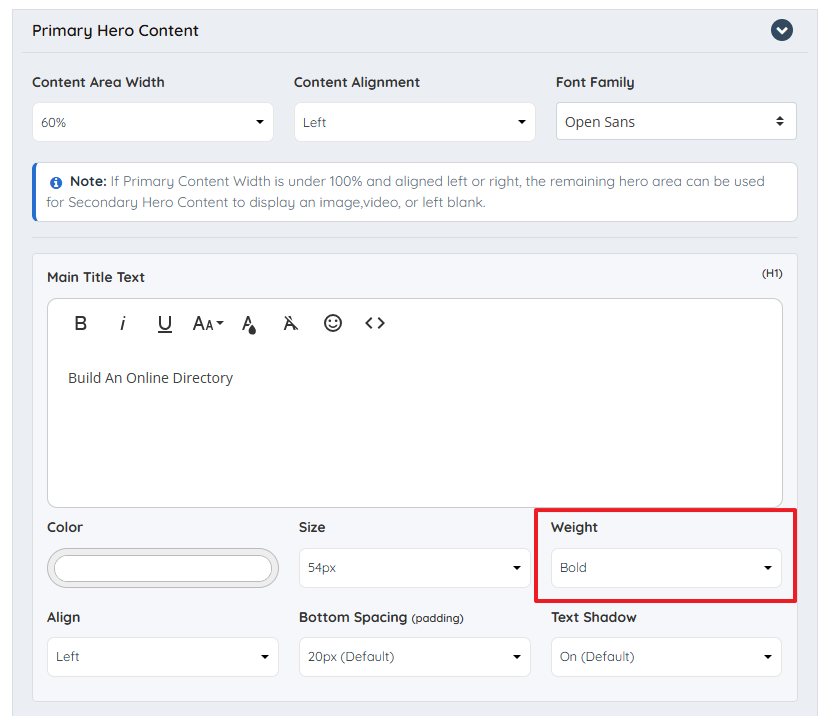This screenshot has width=830, height=716.
Task: Click the Color label
Action: coord(65,527)
